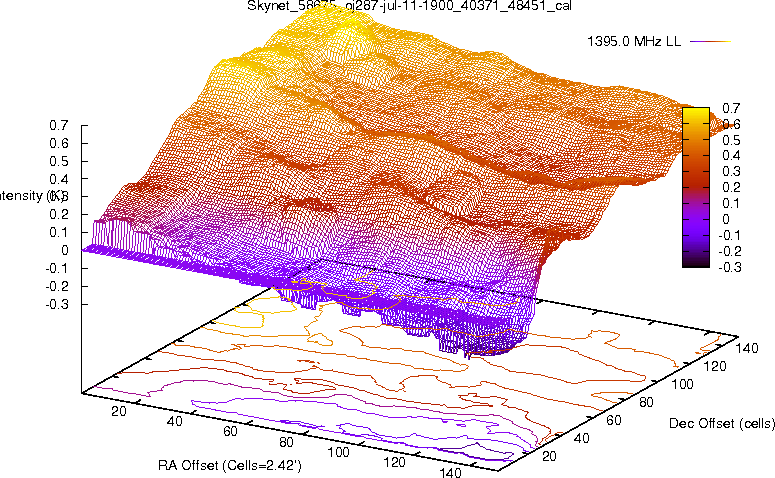Viewport: 775px width, 478px height.
Task: Click the legend line sample beside 1395.0 MHz LL
Action: [x=710, y=42]
